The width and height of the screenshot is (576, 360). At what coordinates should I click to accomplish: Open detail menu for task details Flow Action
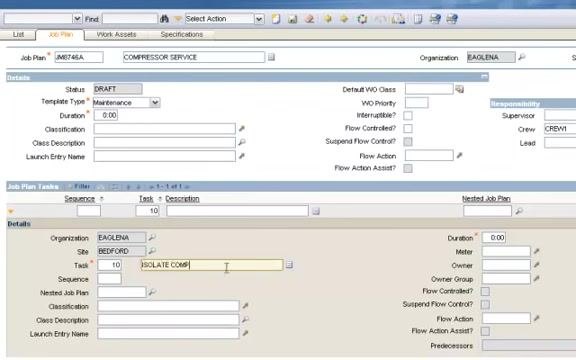tap(536, 318)
